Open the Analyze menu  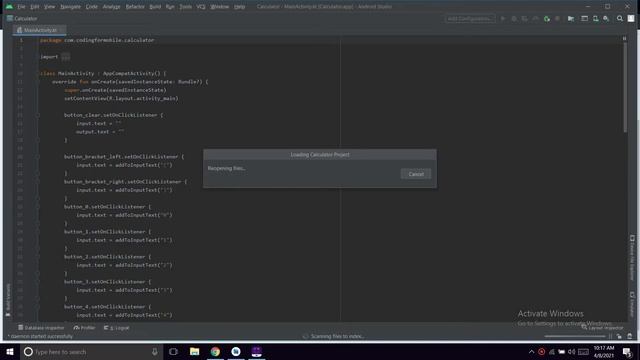[111, 7]
